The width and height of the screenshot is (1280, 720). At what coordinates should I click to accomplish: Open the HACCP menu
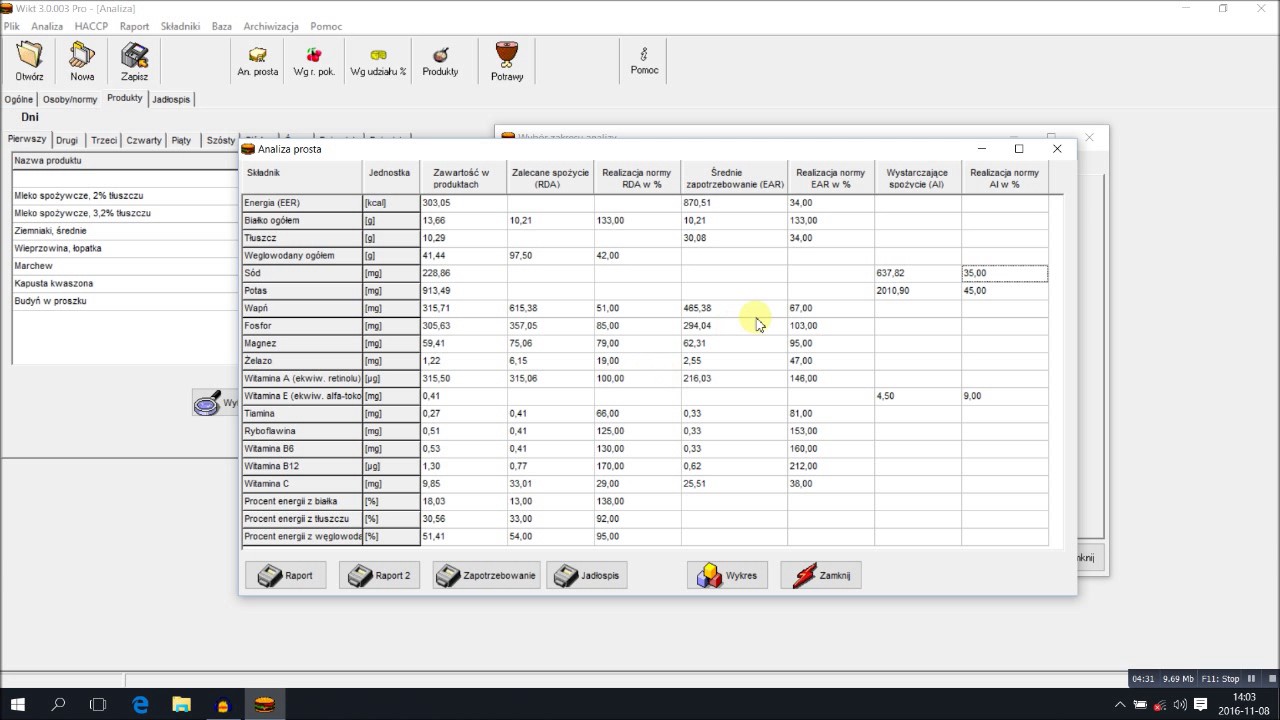click(x=91, y=26)
